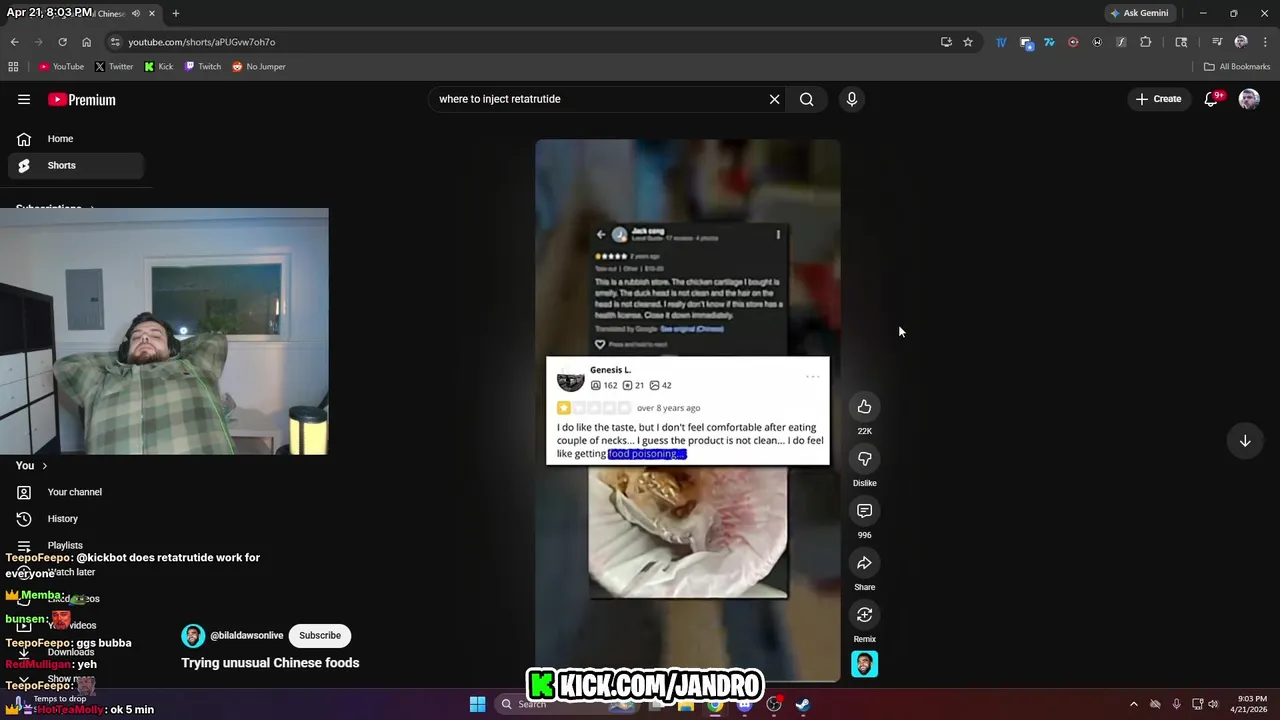Open the YouTube hamburger guide menu
This screenshot has height=720, width=1280.
pos(24,99)
